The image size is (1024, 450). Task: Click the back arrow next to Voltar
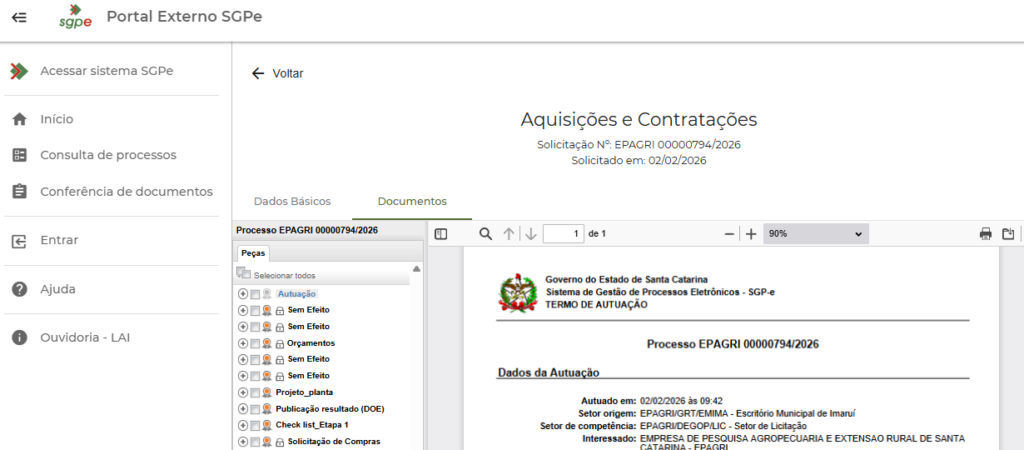pos(258,73)
